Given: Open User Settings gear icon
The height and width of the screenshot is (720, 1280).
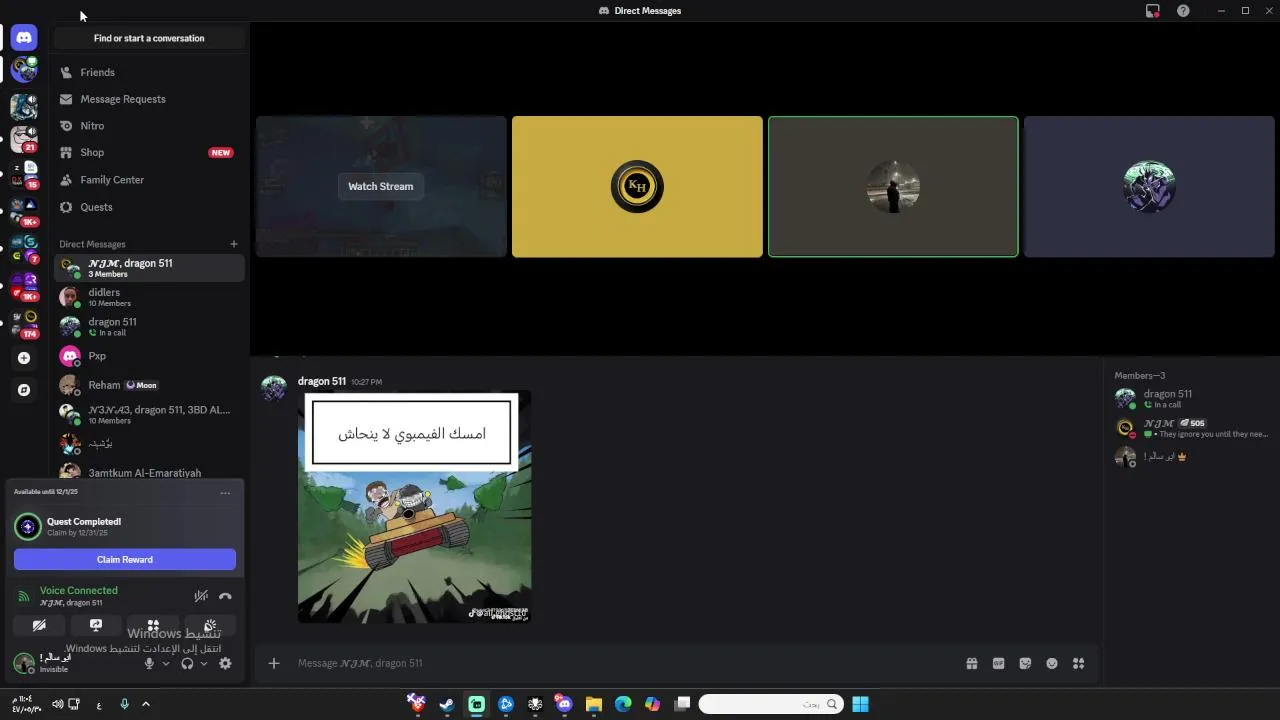Looking at the screenshot, I should (225, 663).
